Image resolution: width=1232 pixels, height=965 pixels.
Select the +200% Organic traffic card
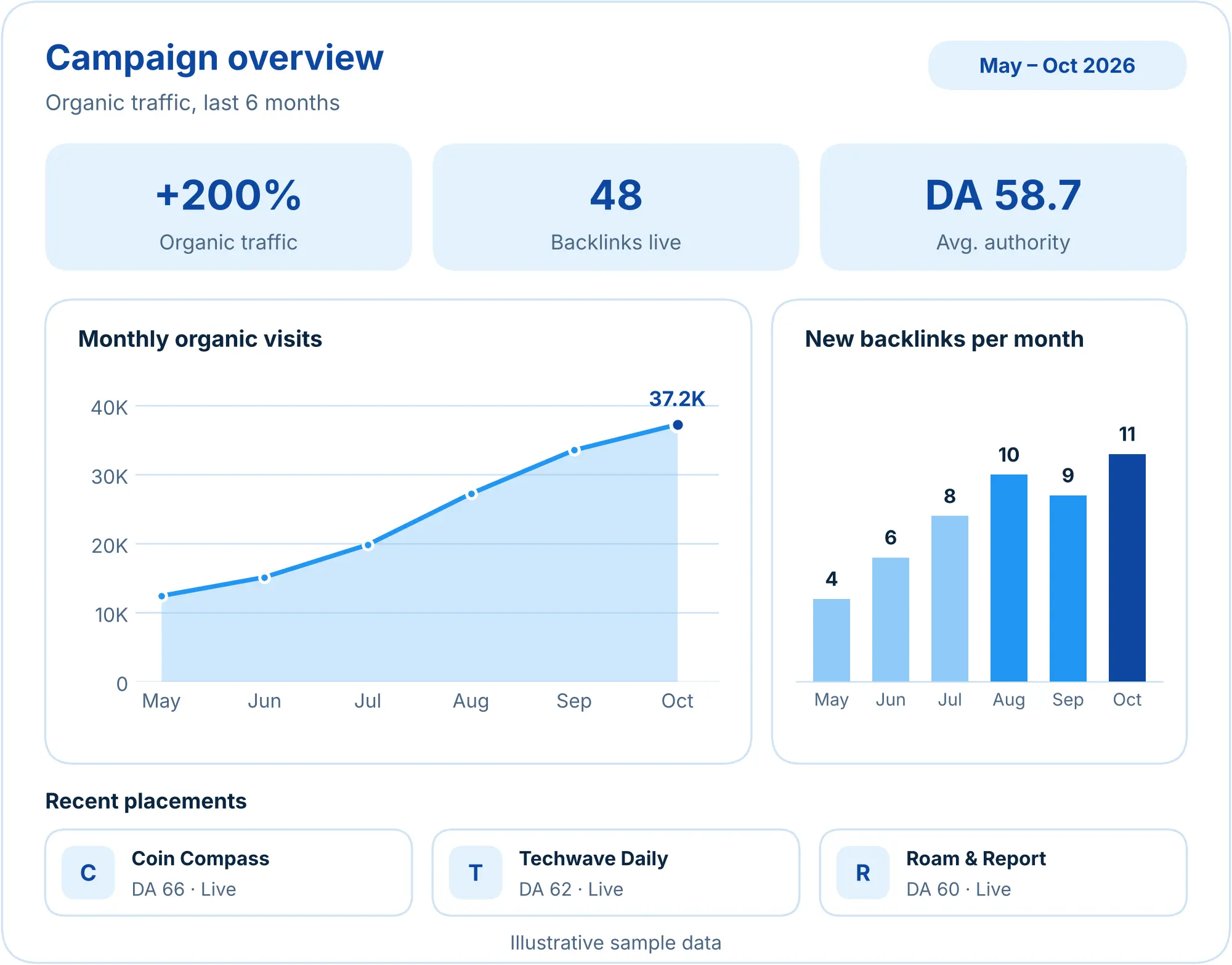(x=229, y=207)
